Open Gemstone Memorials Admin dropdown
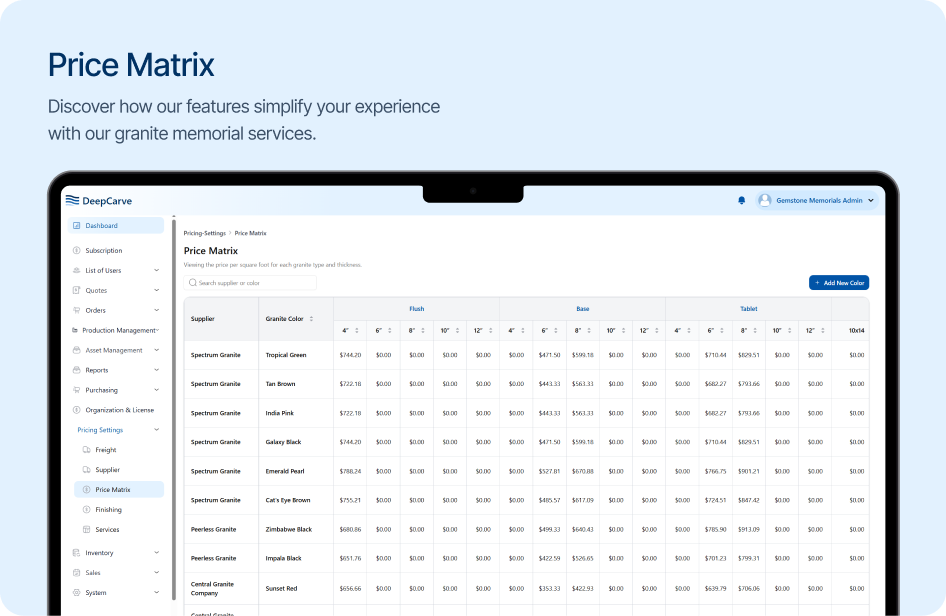This screenshot has height=616, width=946. click(871, 200)
